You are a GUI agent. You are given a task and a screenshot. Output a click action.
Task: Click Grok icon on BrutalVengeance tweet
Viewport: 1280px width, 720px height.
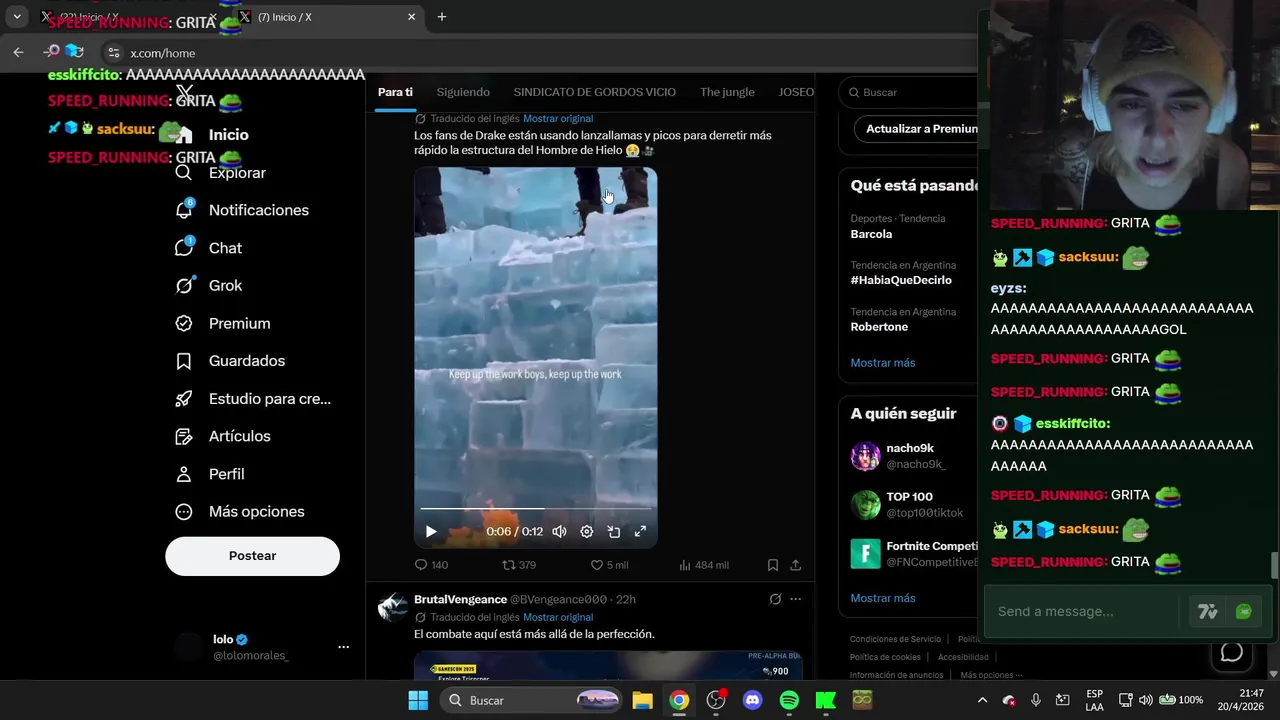(x=775, y=600)
